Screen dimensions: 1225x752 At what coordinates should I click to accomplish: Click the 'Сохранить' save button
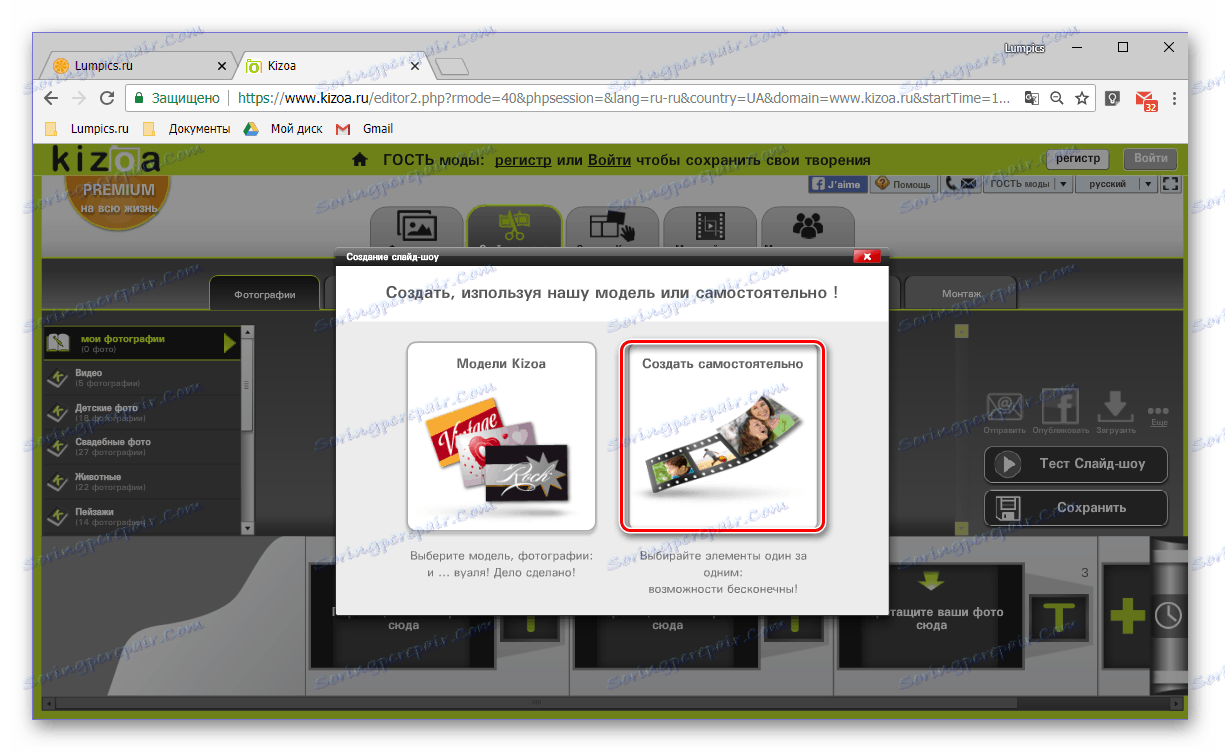pos(1076,508)
